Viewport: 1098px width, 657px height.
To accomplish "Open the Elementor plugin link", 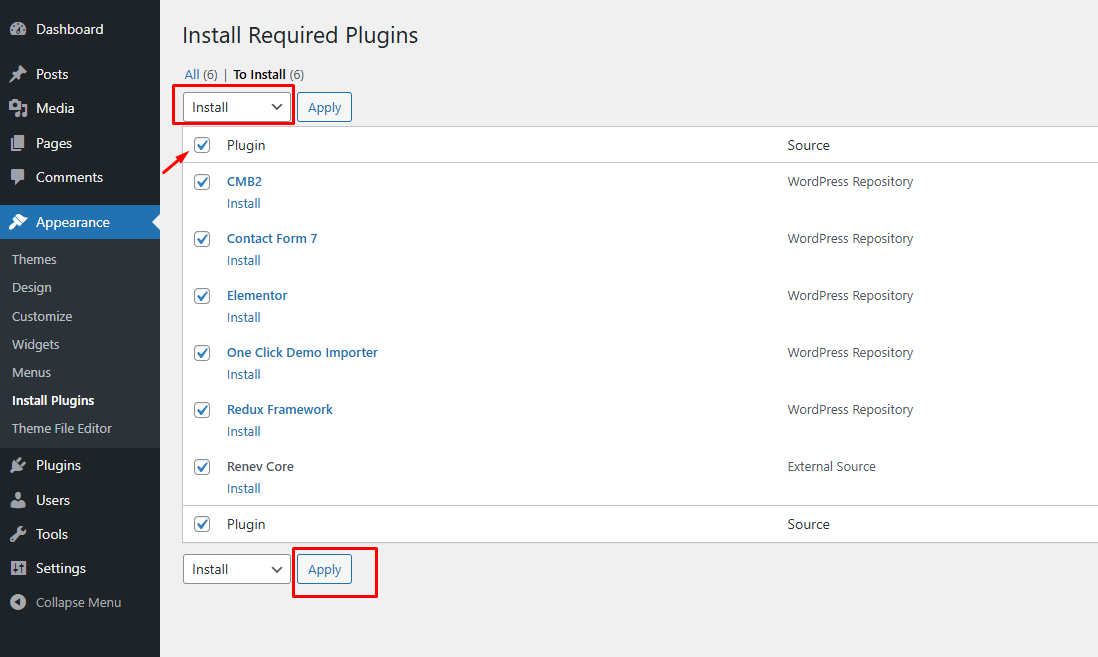I will coord(257,296).
